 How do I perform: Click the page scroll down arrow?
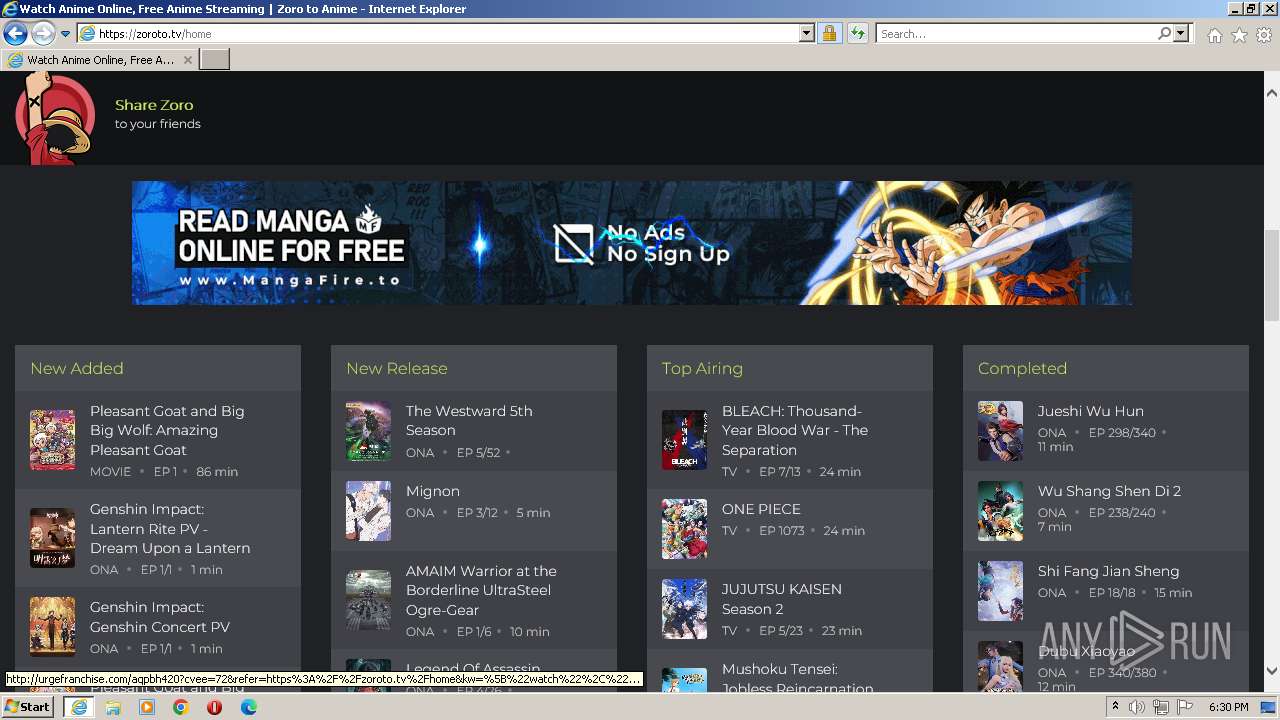[1271, 671]
